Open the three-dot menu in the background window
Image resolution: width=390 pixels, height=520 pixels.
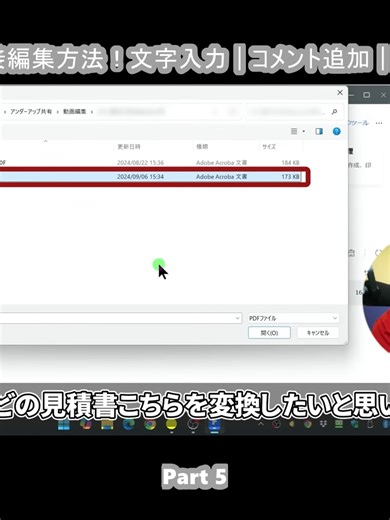coord(379,123)
